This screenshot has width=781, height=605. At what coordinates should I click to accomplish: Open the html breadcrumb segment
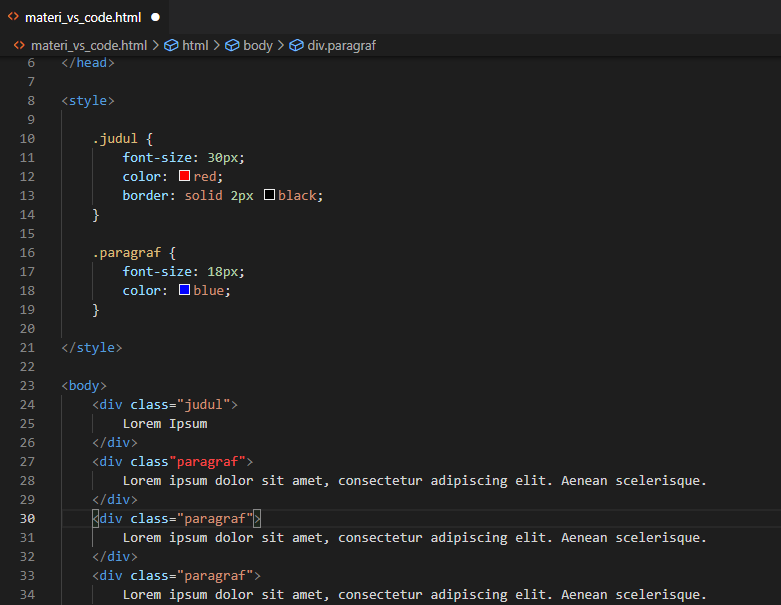point(195,46)
